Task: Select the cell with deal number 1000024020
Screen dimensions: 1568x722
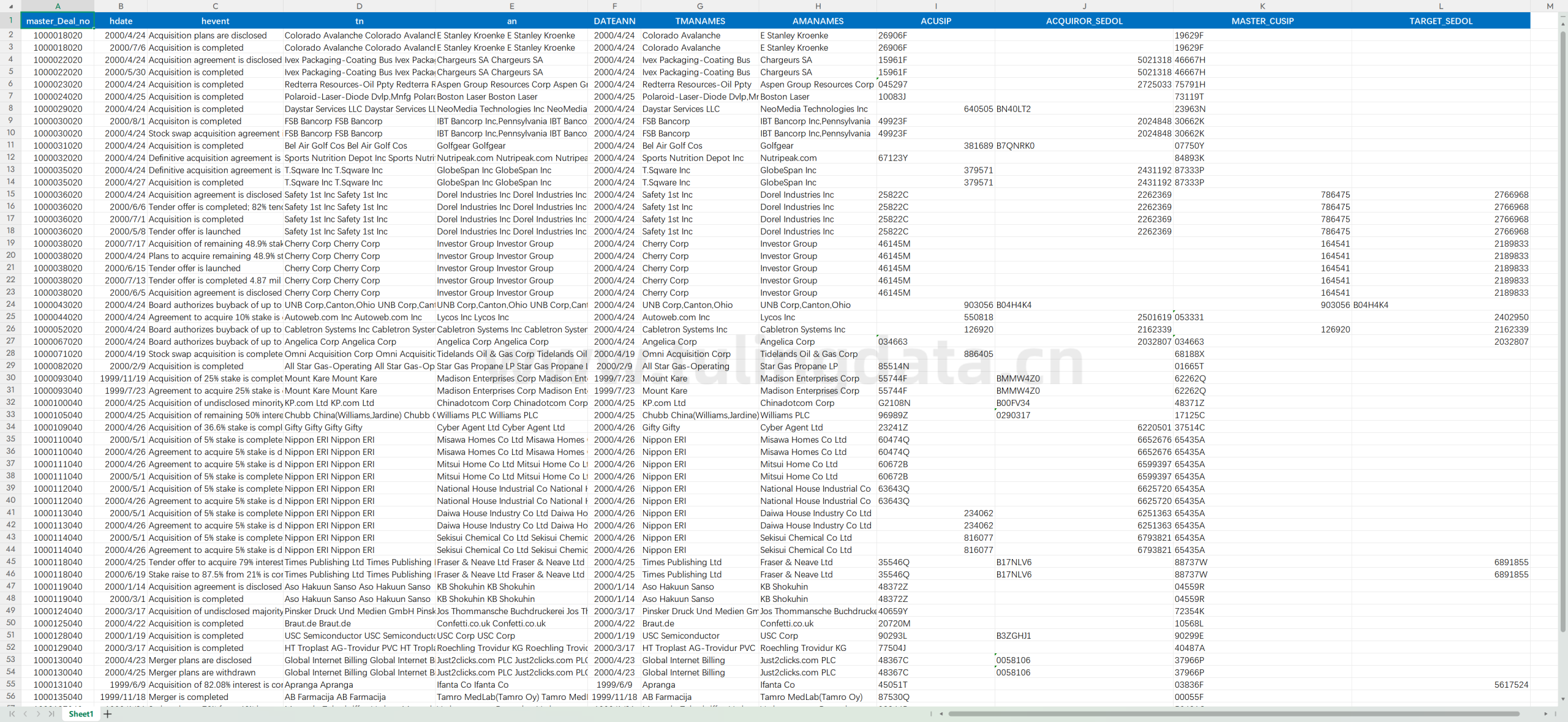Action: pos(58,97)
